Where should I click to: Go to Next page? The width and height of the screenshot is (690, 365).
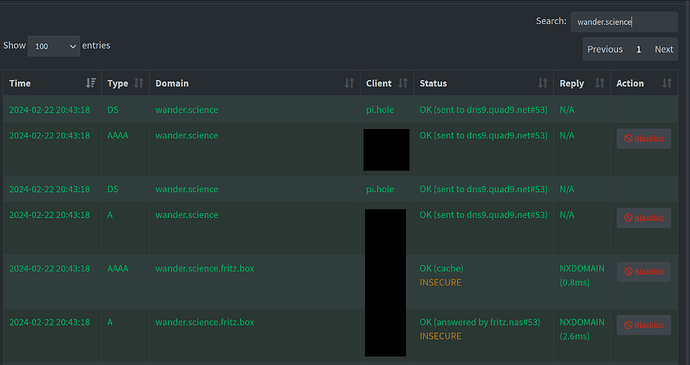point(664,49)
